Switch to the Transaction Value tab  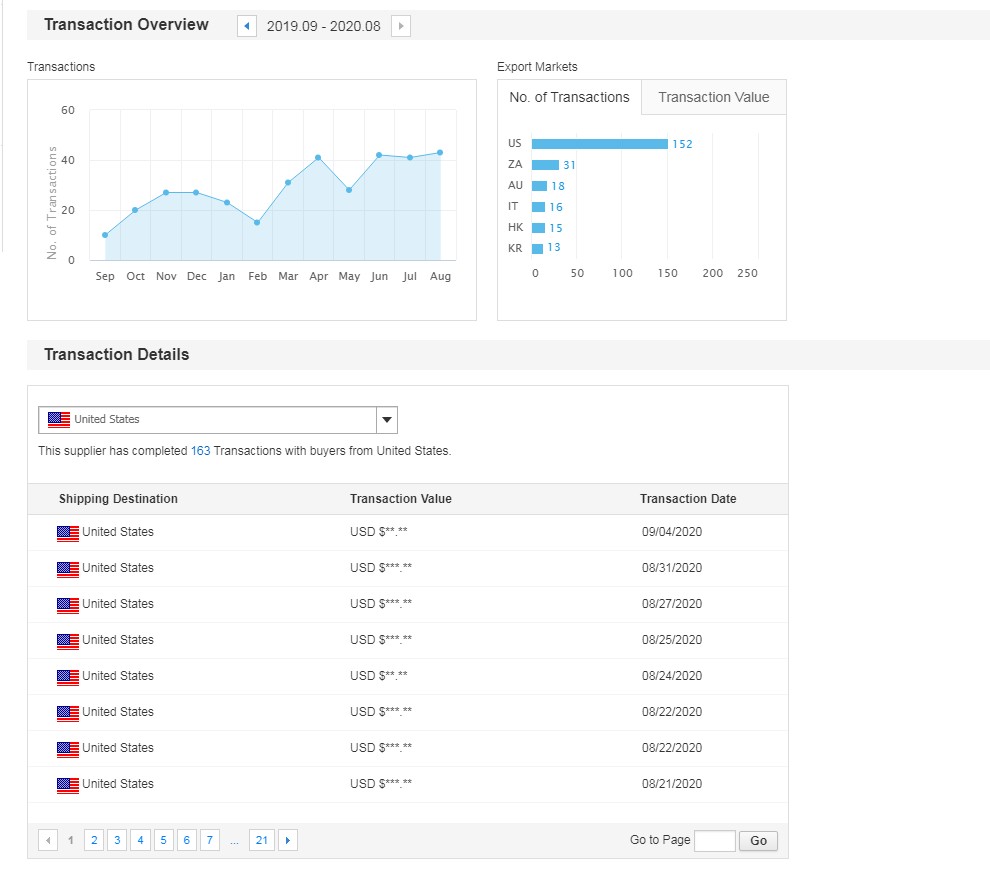[714, 97]
